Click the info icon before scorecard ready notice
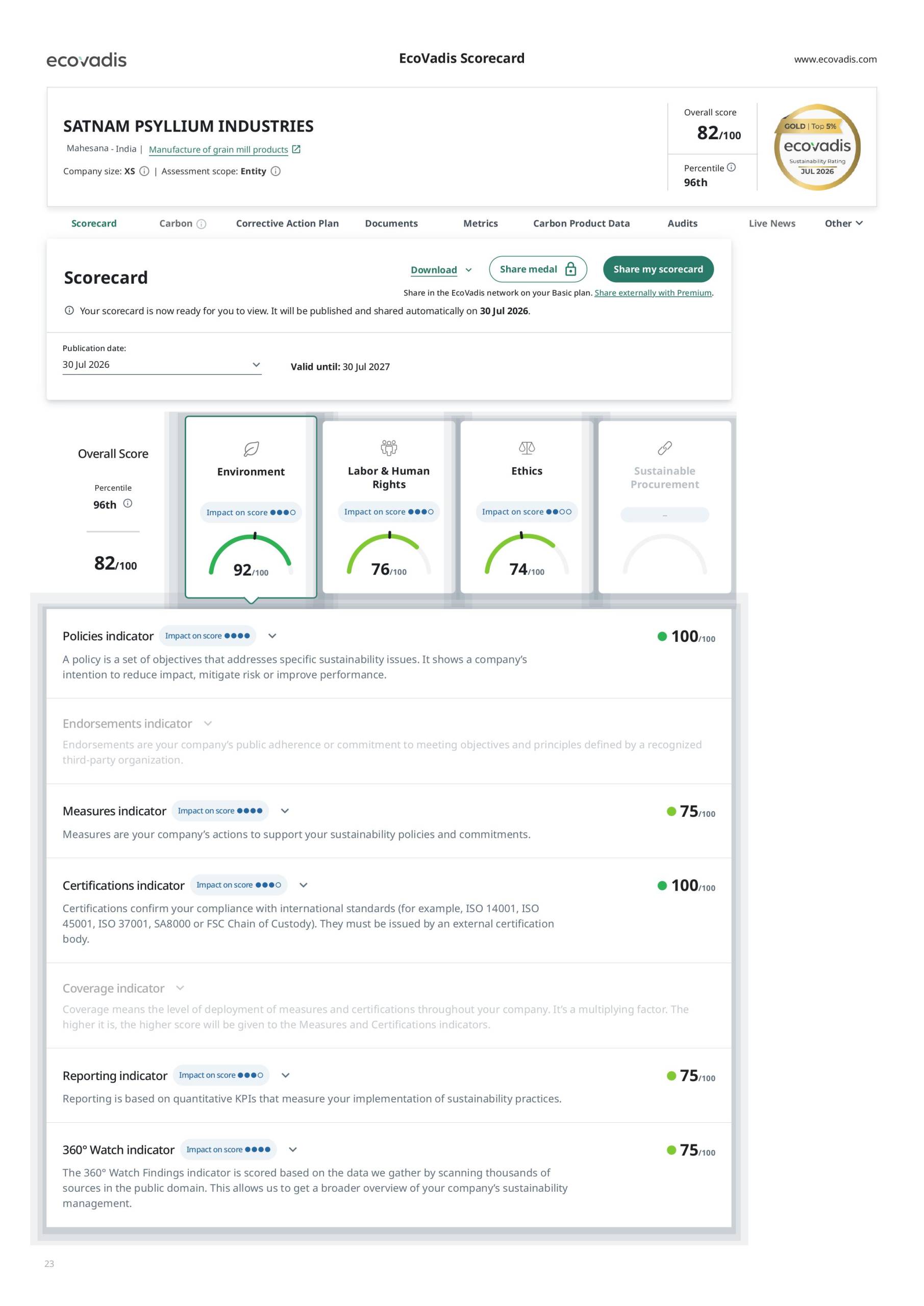 pos(69,311)
